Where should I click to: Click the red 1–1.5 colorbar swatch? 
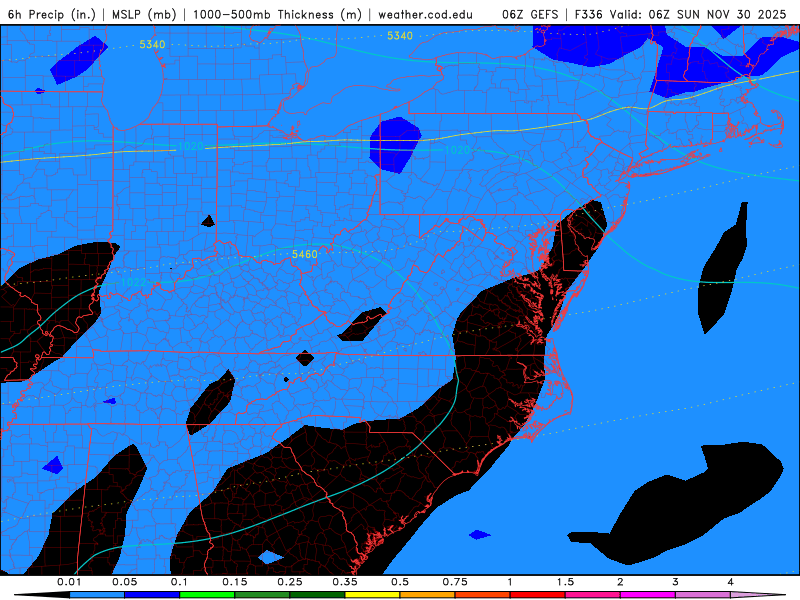point(538,595)
